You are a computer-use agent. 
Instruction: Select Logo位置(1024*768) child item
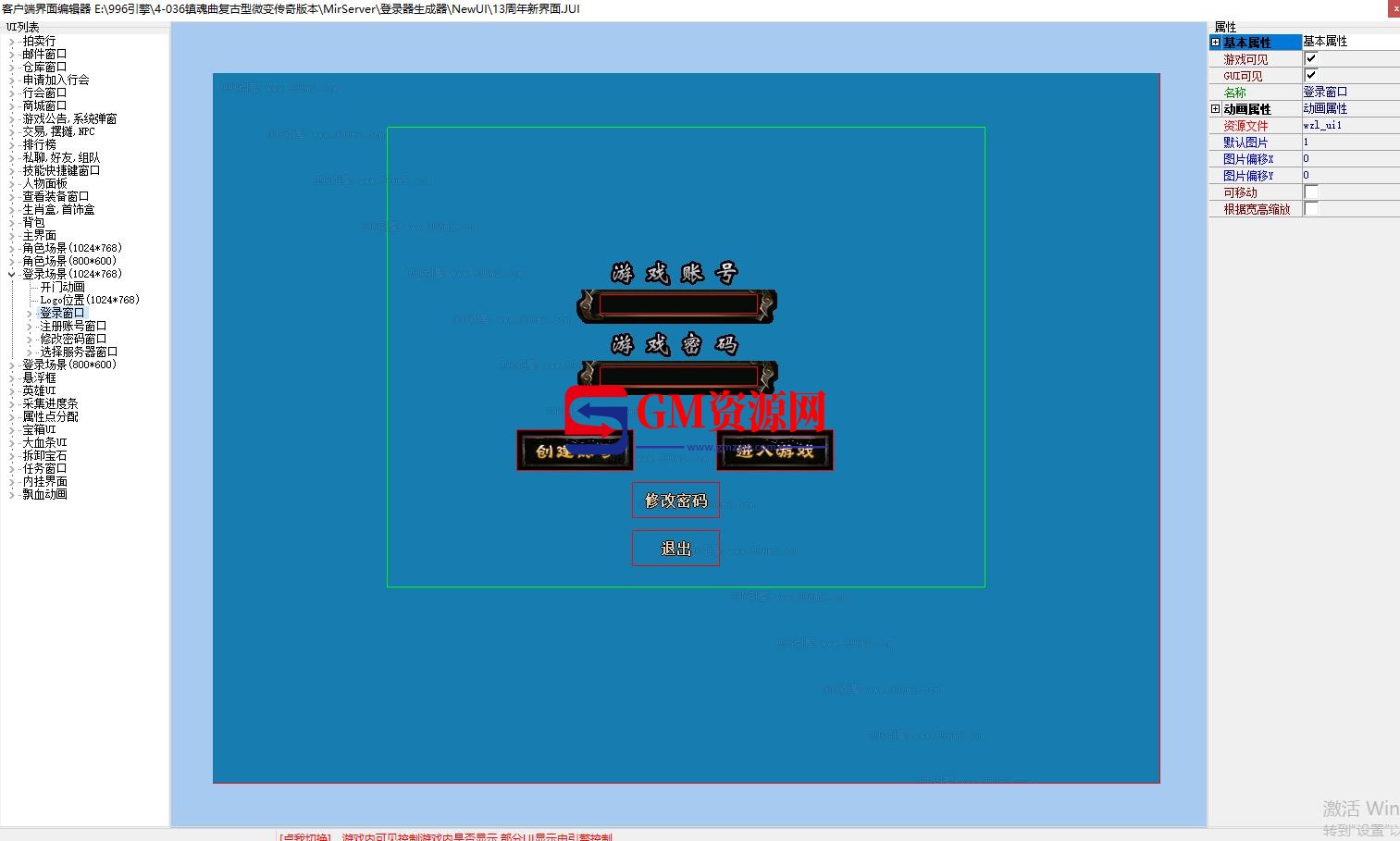pos(90,301)
